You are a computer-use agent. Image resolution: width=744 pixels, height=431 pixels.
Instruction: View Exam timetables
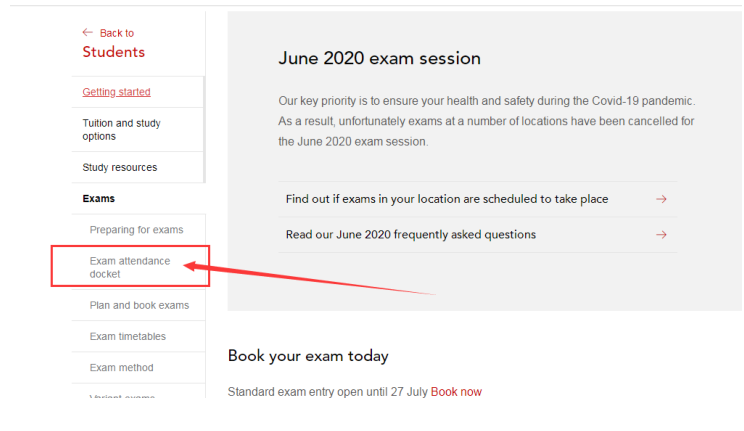(128, 337)
